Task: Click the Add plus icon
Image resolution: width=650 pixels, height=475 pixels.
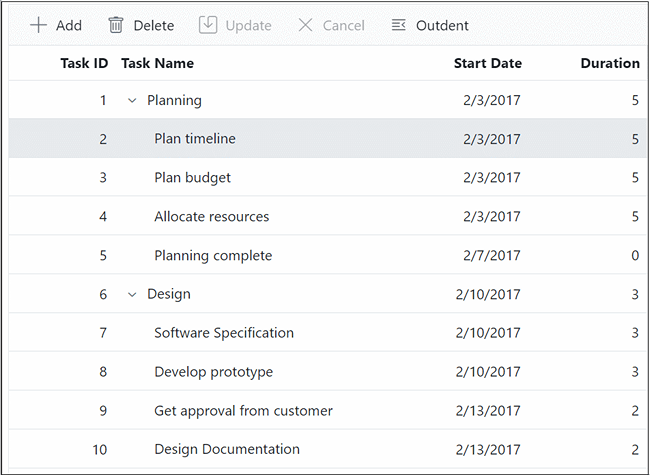Action: (x=39, y=25)
